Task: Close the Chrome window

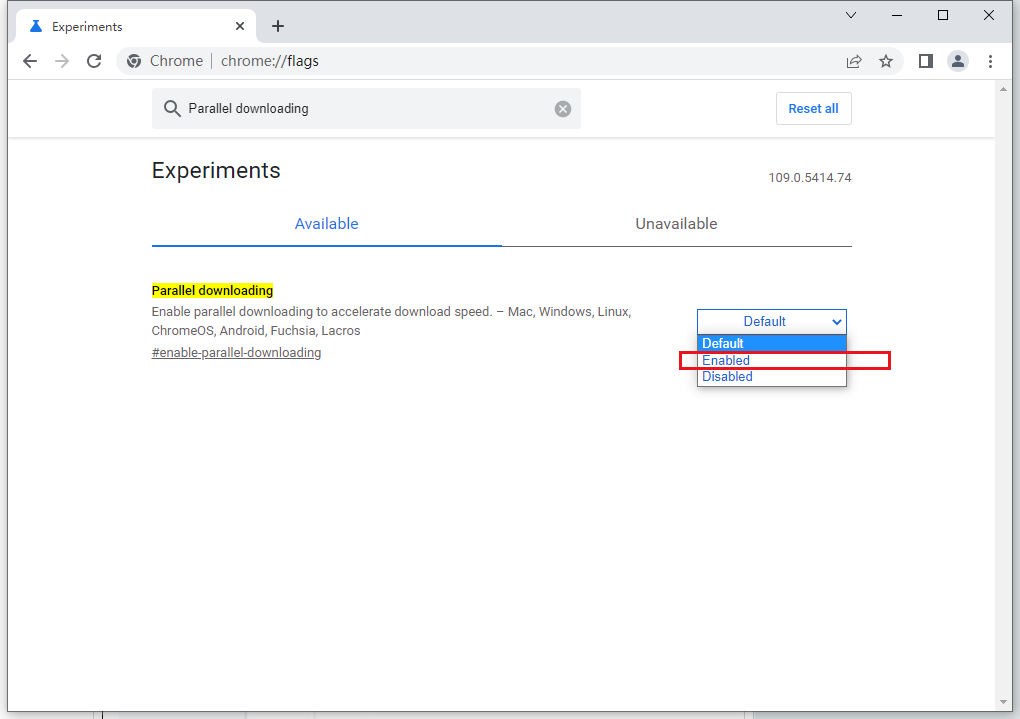Action: point(989,15)
